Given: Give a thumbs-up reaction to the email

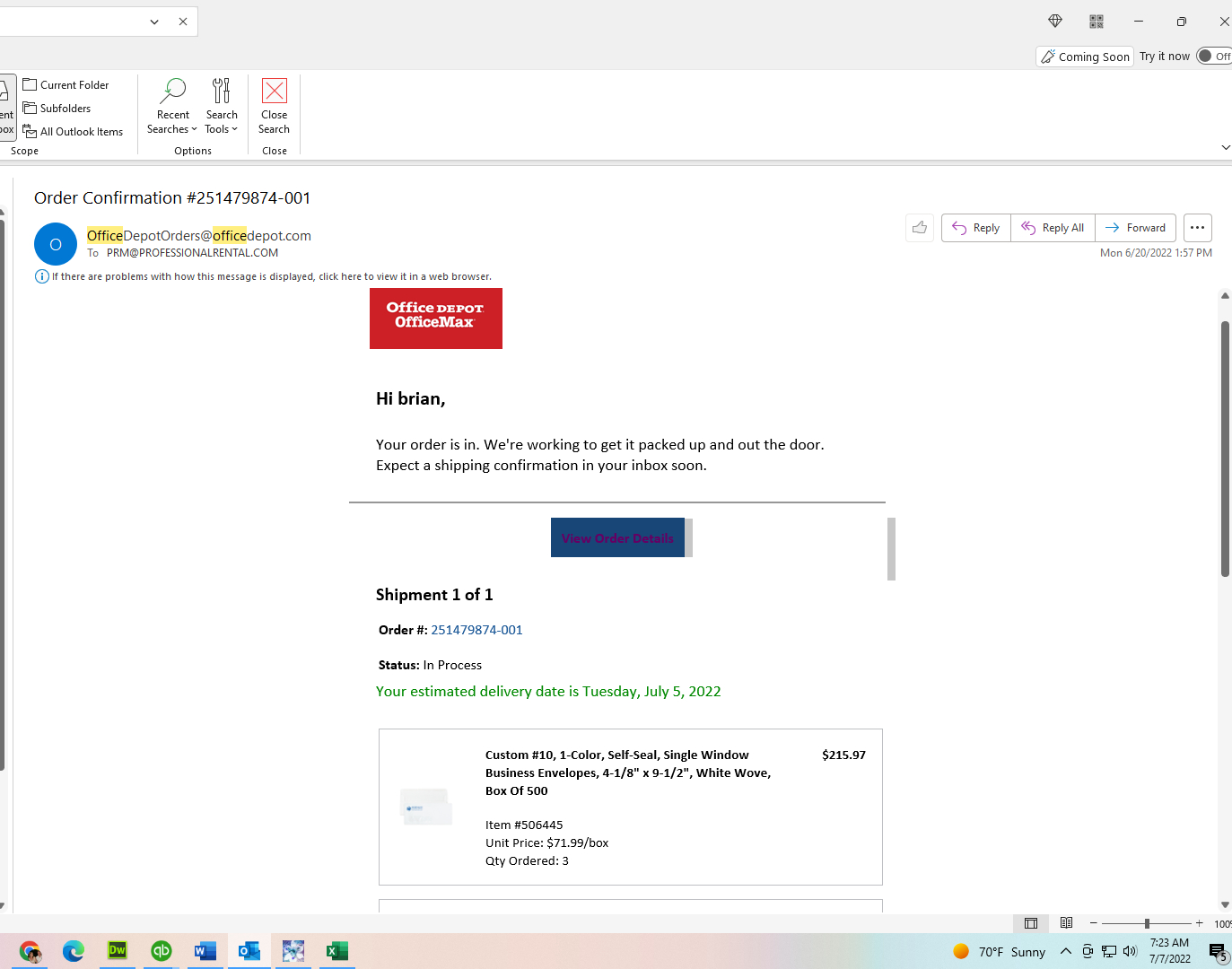Looking at the screenshot, I should click(x=919, y=227).
